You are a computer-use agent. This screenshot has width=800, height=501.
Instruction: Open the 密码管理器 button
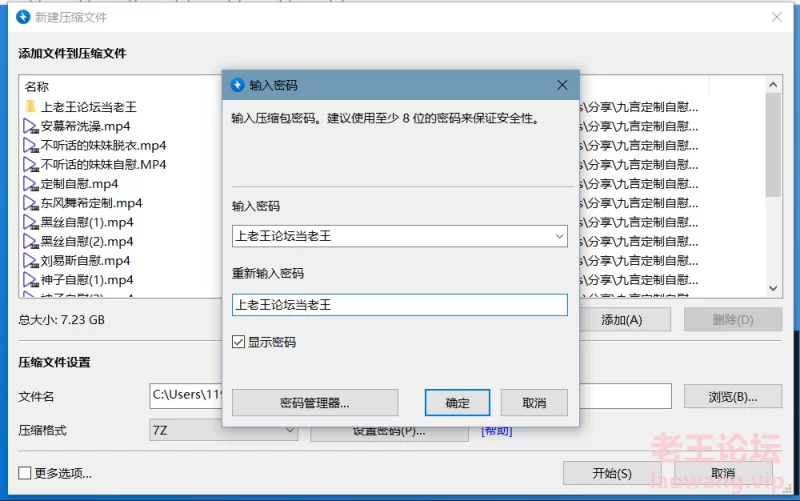pyautogui.click(x=315, y=403)
